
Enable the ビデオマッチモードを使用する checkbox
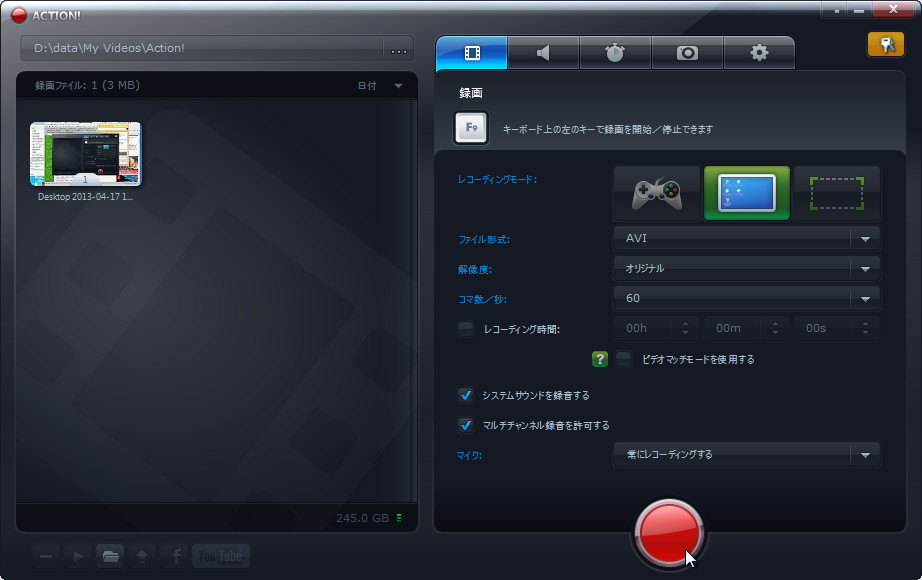click(623, 359)
